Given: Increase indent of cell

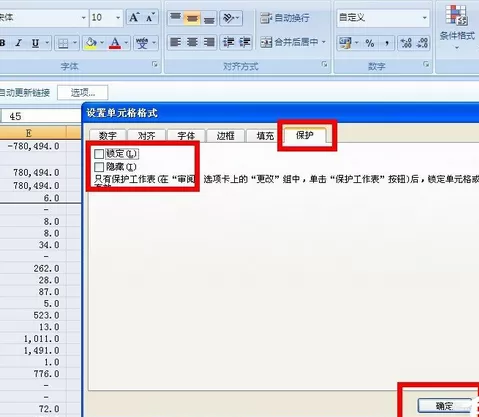Looking at the screenshot, I should [x=245, y=42].
